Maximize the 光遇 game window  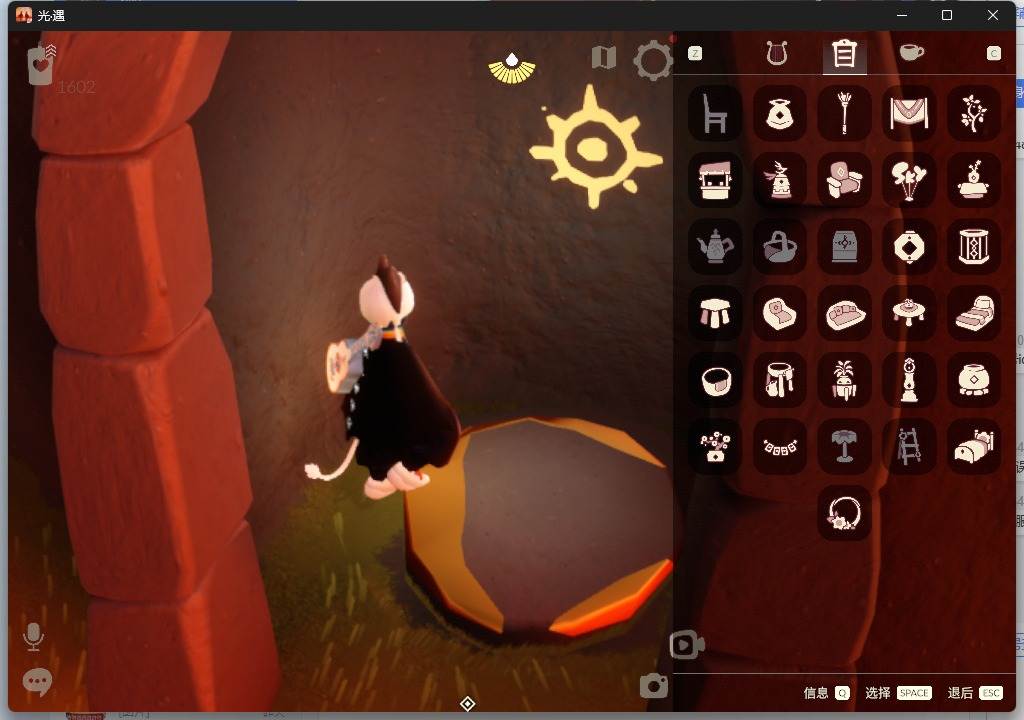pyautogui.click(x=947, y=15)
